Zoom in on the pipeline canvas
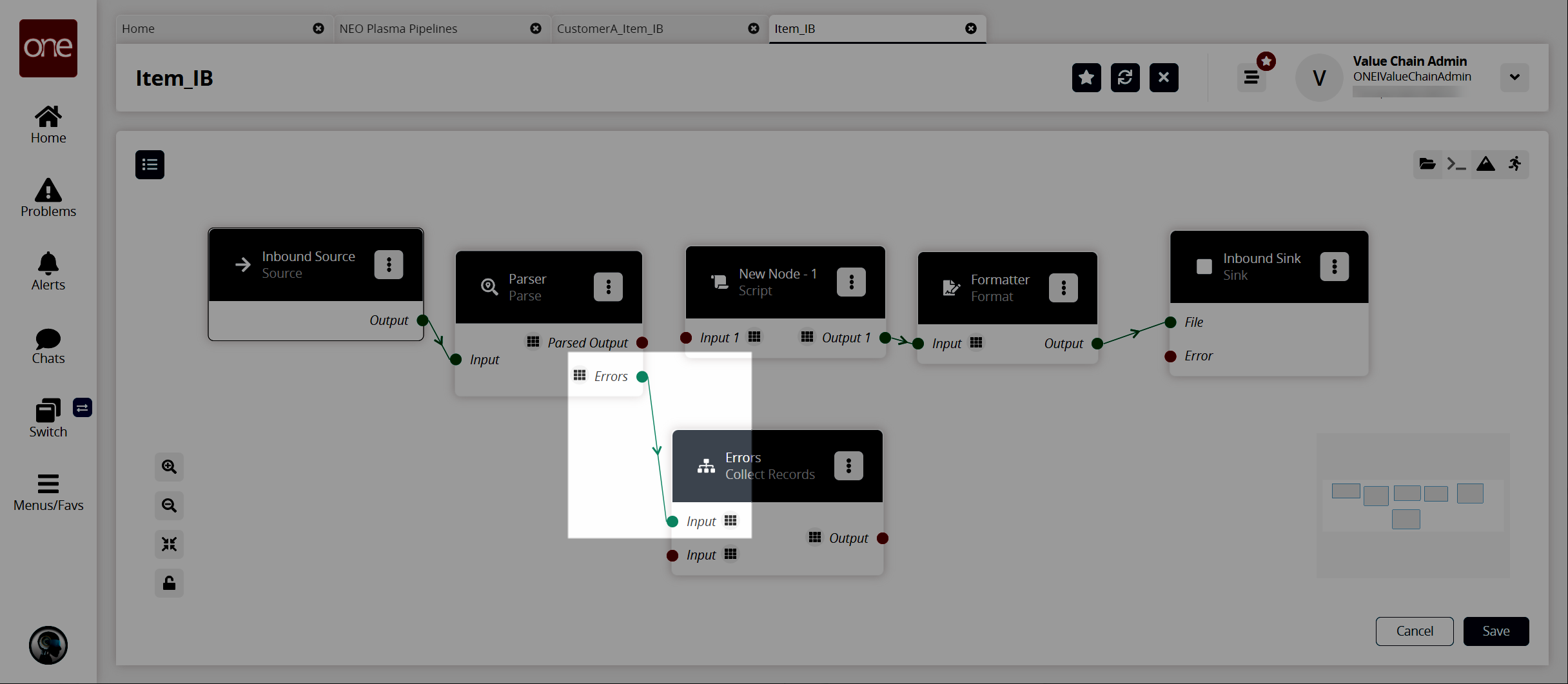 point(169,467)
